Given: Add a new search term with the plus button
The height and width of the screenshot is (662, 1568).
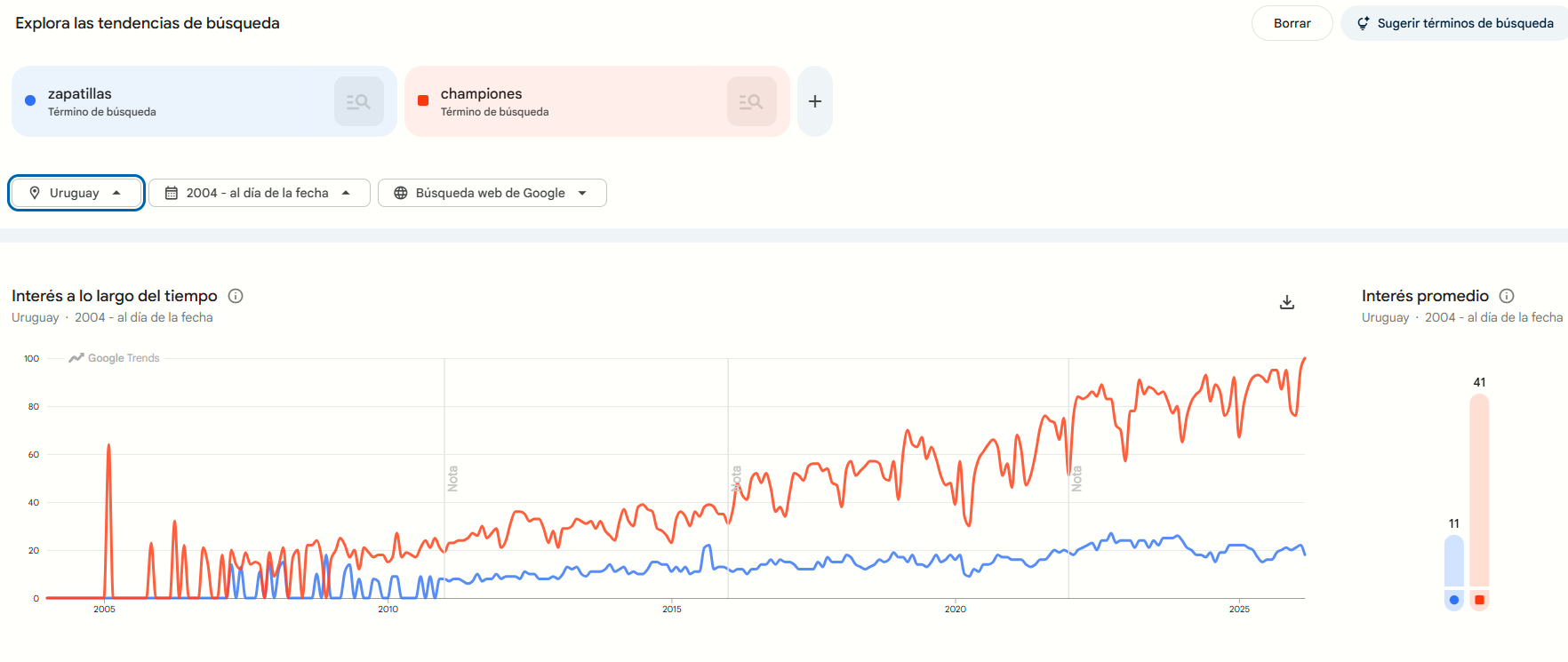Looking at the screenshot, I should tap(814, 100).
